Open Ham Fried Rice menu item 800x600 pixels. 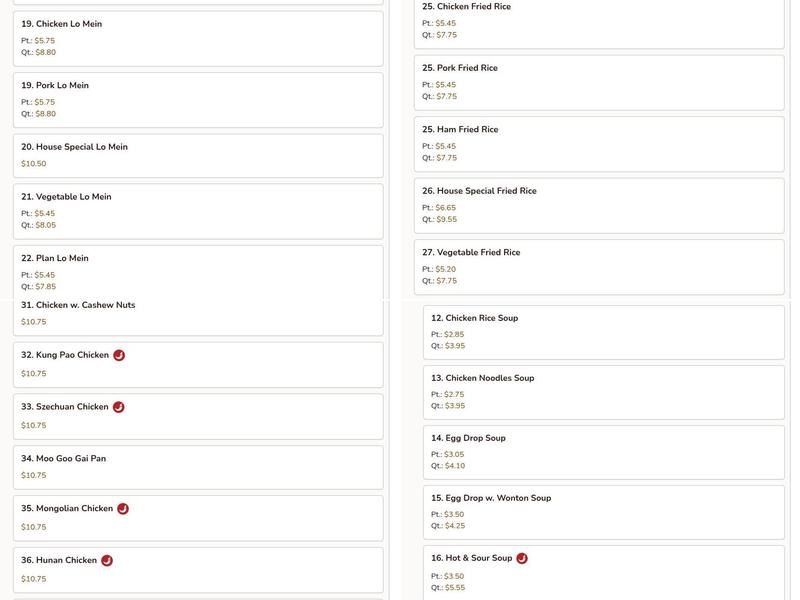coord(599,143)
